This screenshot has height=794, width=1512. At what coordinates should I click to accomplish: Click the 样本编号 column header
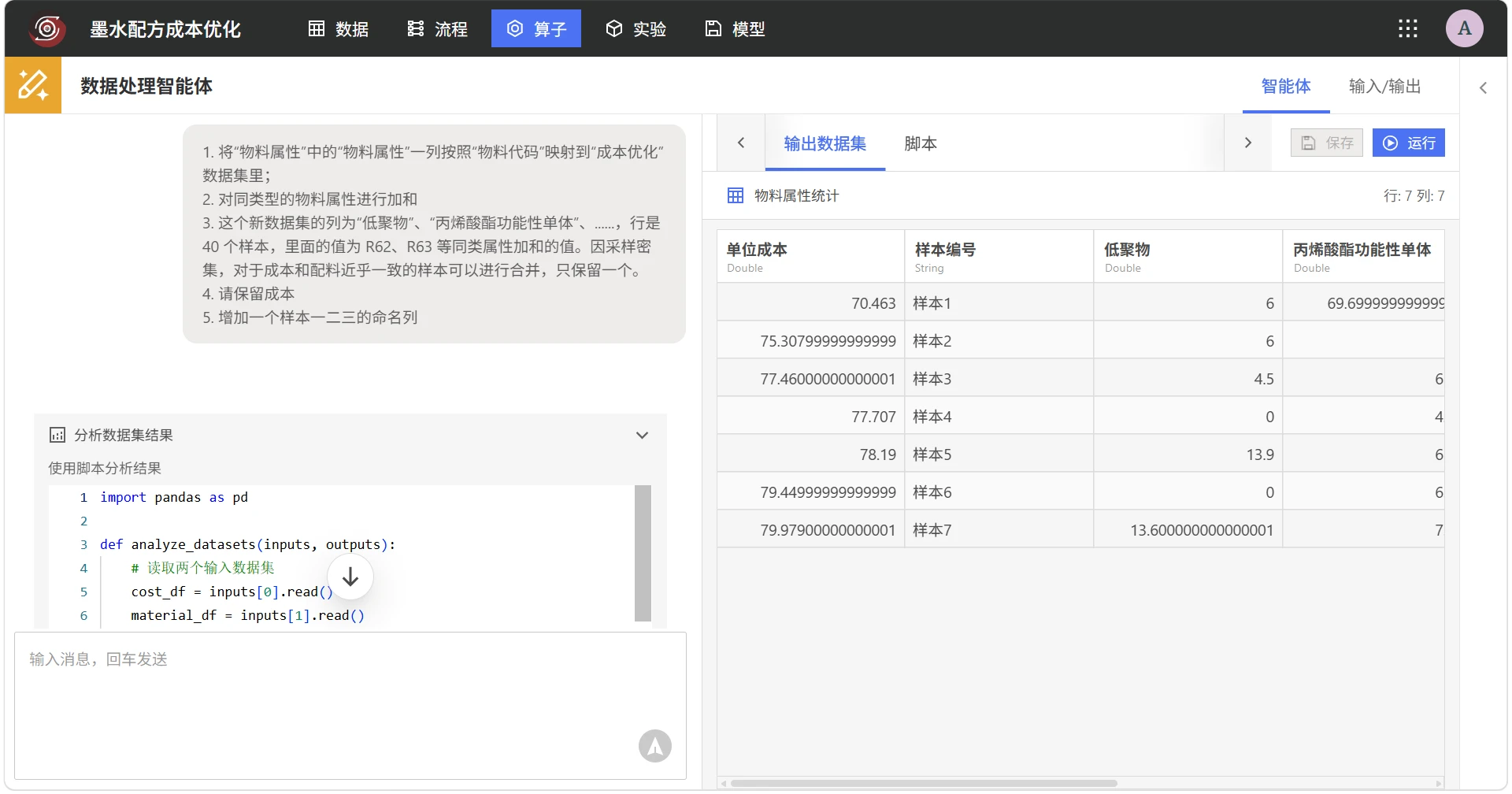(999, 257)
